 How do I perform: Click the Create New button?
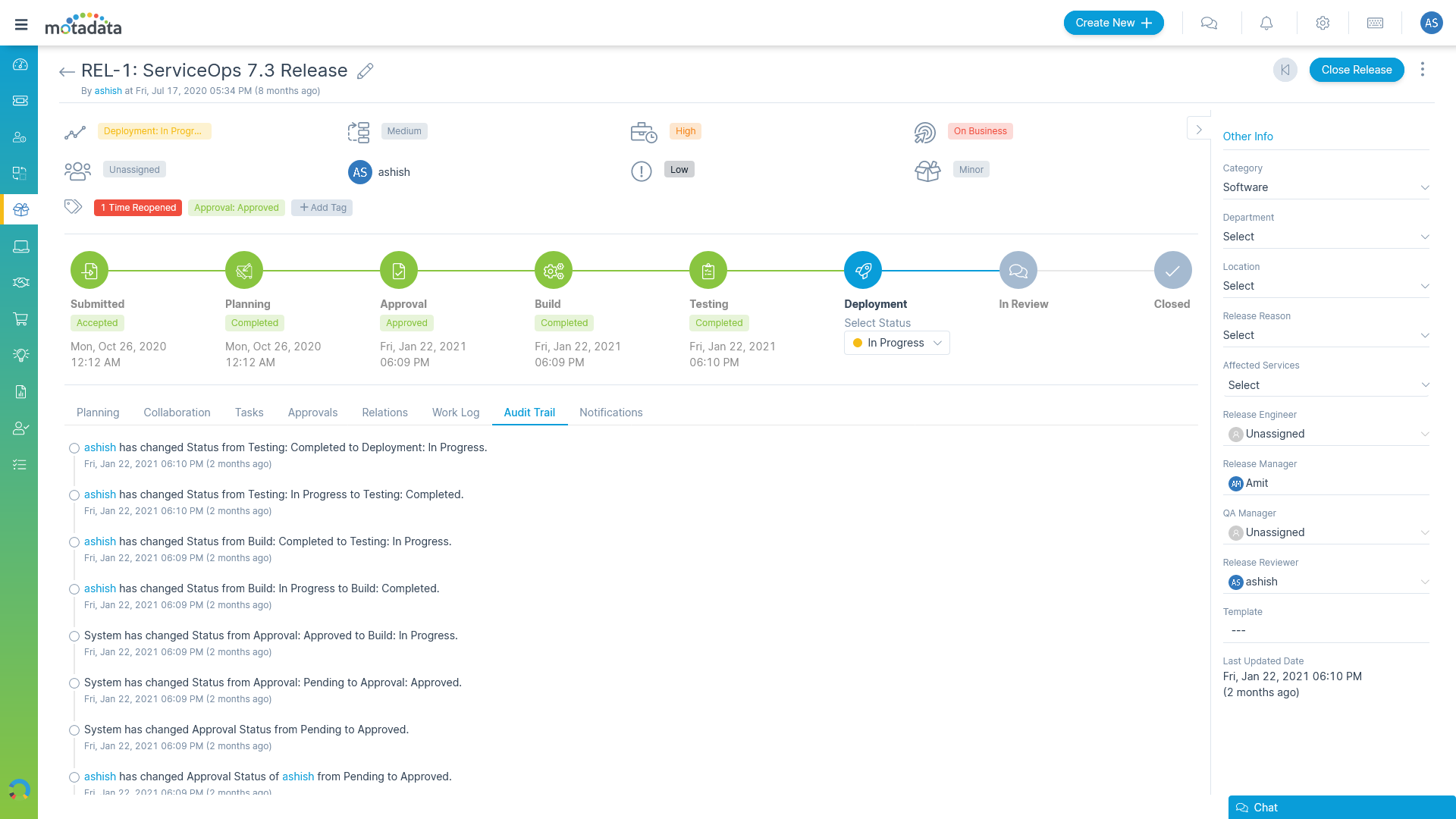1113,23
